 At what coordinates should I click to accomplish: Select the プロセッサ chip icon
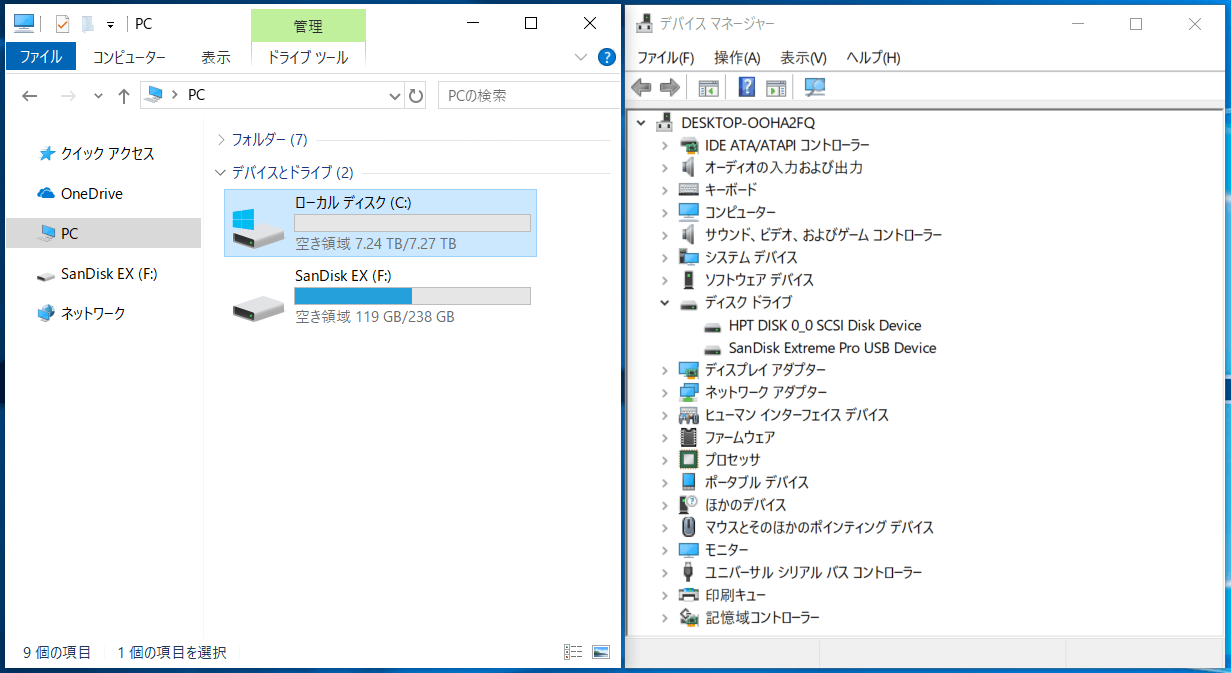coord(688,460)
